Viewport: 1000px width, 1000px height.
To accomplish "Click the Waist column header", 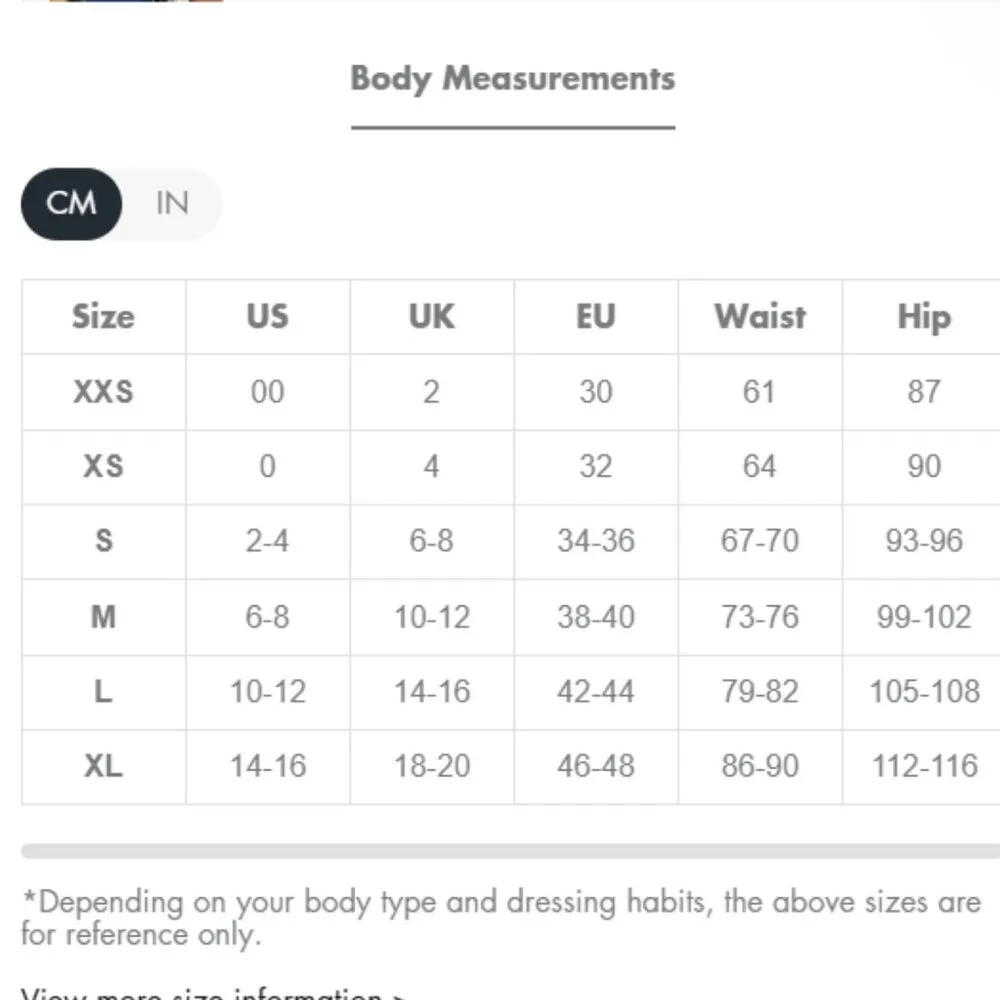I will coord(760,317).
